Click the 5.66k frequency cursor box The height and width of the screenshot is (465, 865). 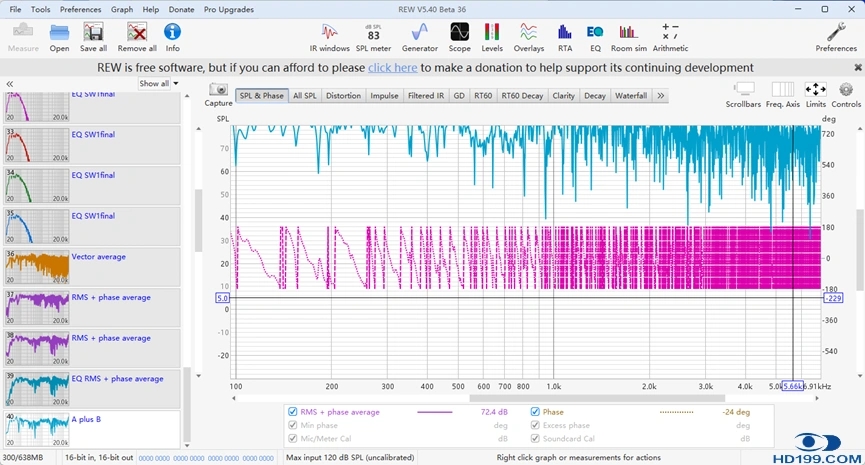[x=793, y=386]
